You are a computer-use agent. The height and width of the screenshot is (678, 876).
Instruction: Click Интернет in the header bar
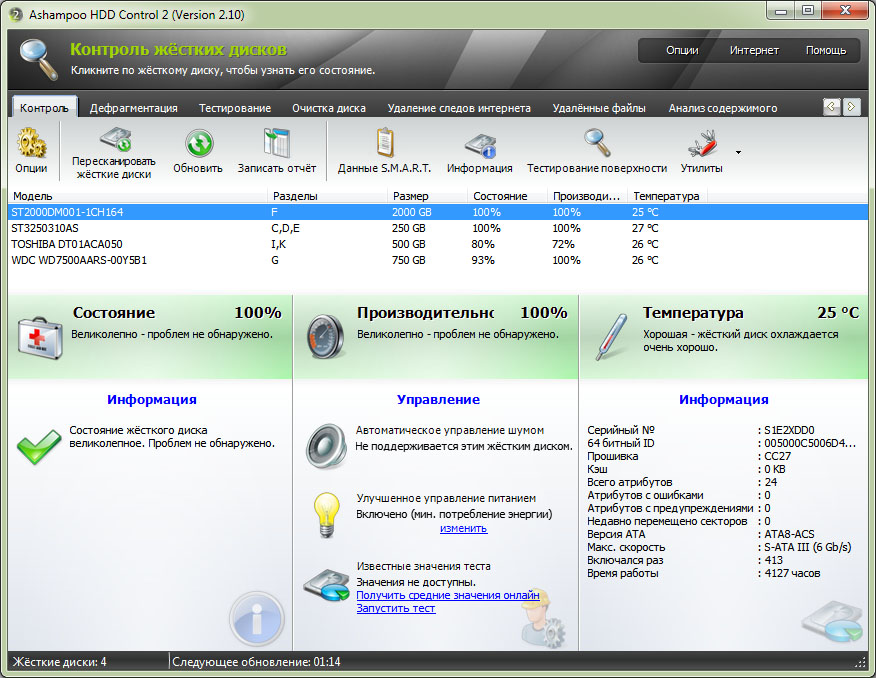coord(754,50)
